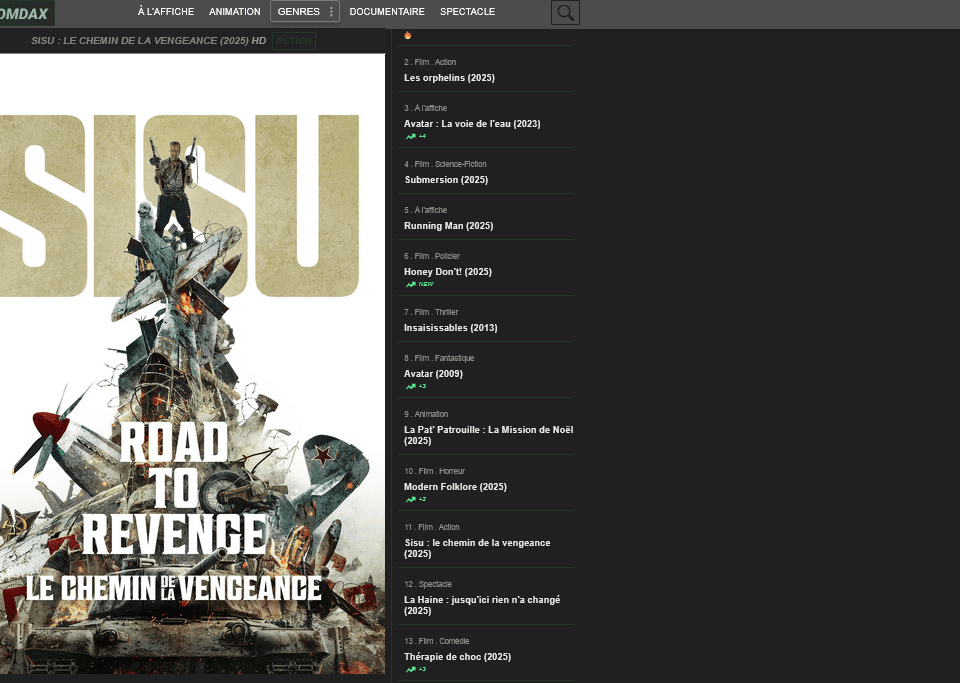Screen dimensions: 960x683
Task: Click the fire icon above the trending list
Action: point(406,34)
